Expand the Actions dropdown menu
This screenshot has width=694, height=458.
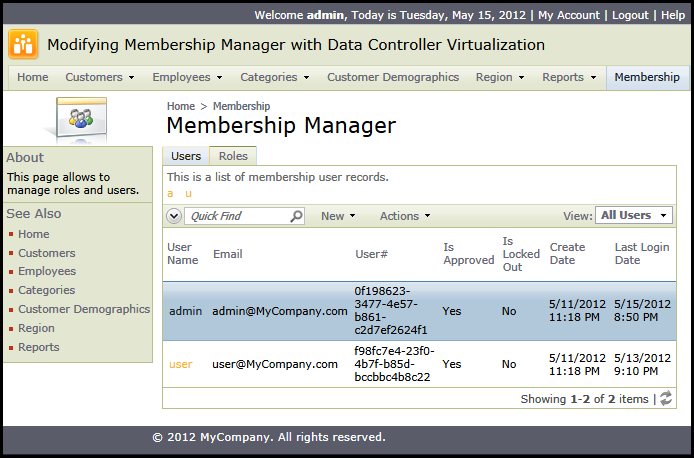point(405,216)
